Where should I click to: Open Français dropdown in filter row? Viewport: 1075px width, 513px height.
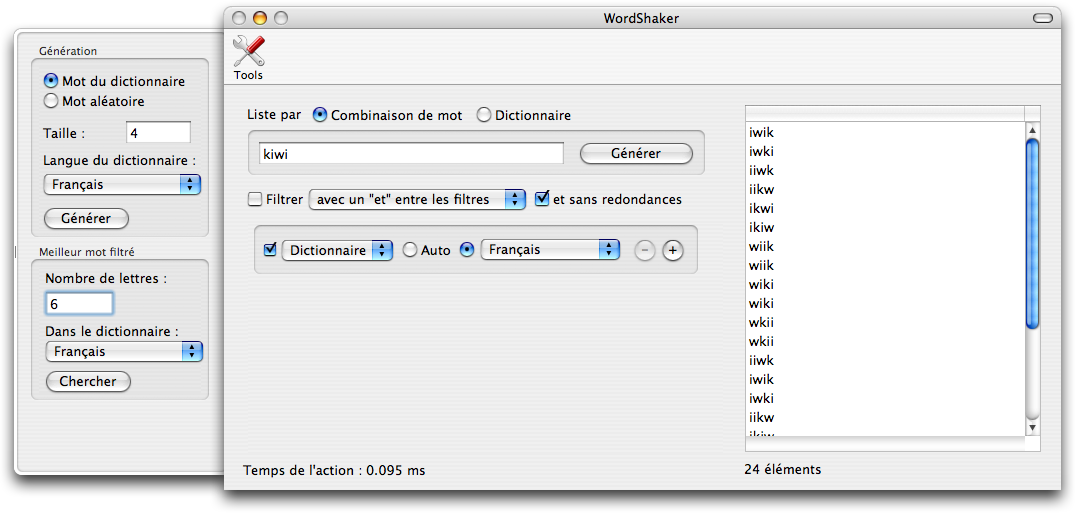pos(550,250)
